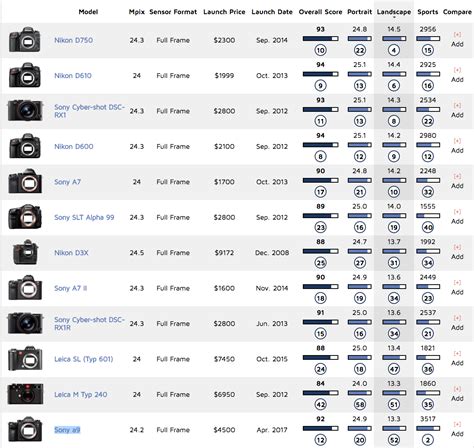Add Nikon D750 to compare list
The width and height of the screenshot is (474, 448).
457,40
